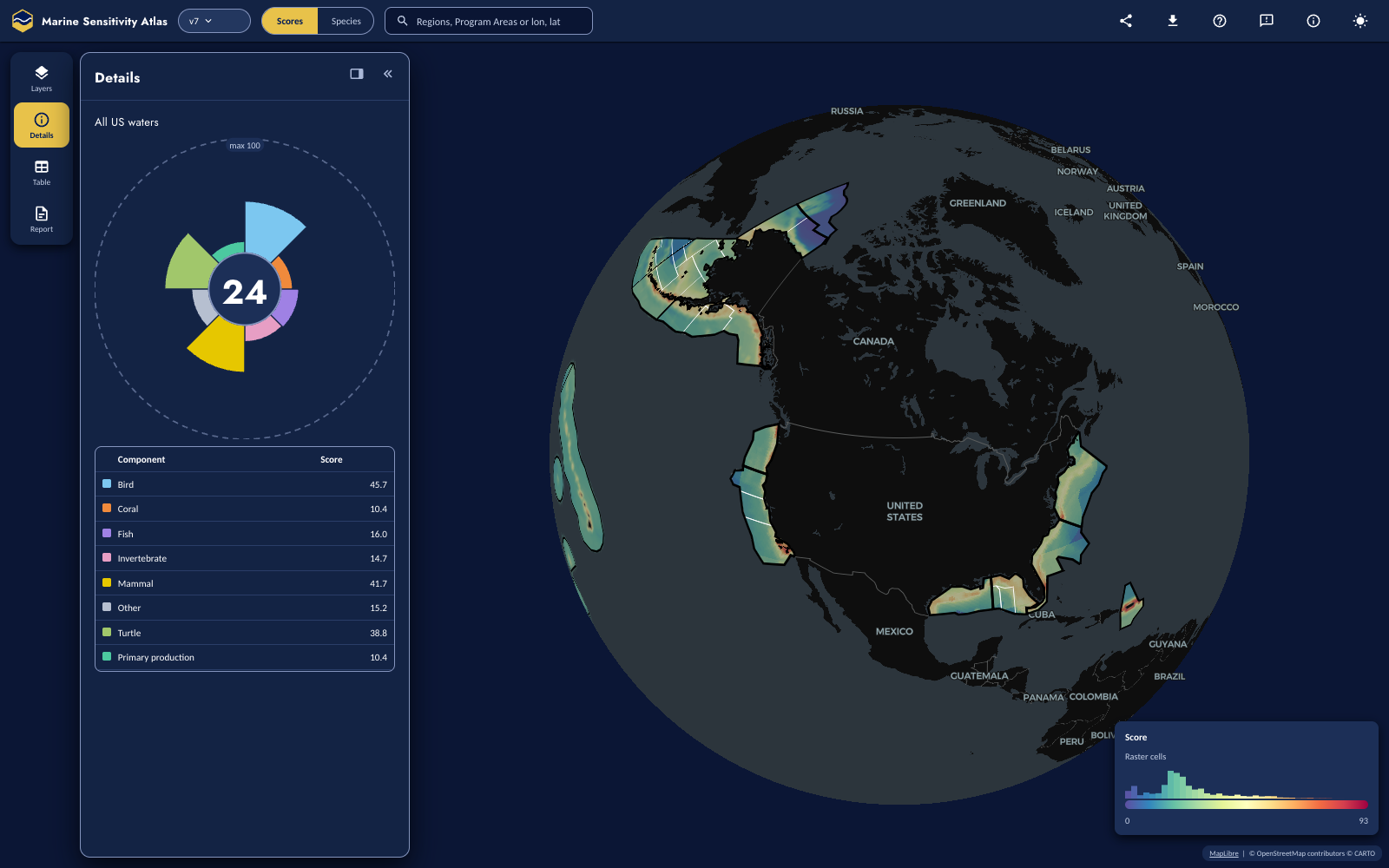Open the Layers sidebar panel

click(42, 78)
